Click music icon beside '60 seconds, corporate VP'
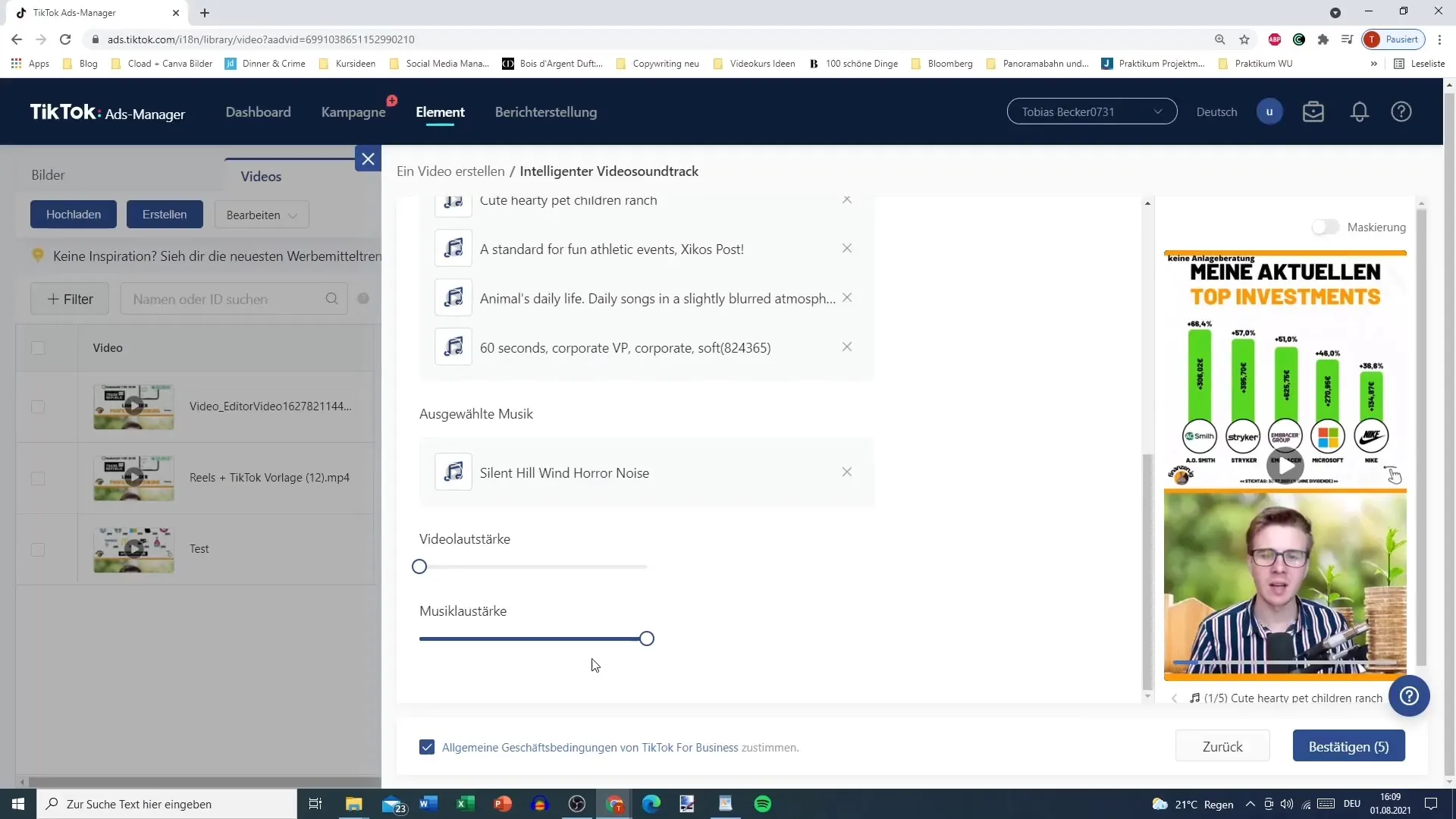This screenshot has width=1456, height=819. point(453,347)
